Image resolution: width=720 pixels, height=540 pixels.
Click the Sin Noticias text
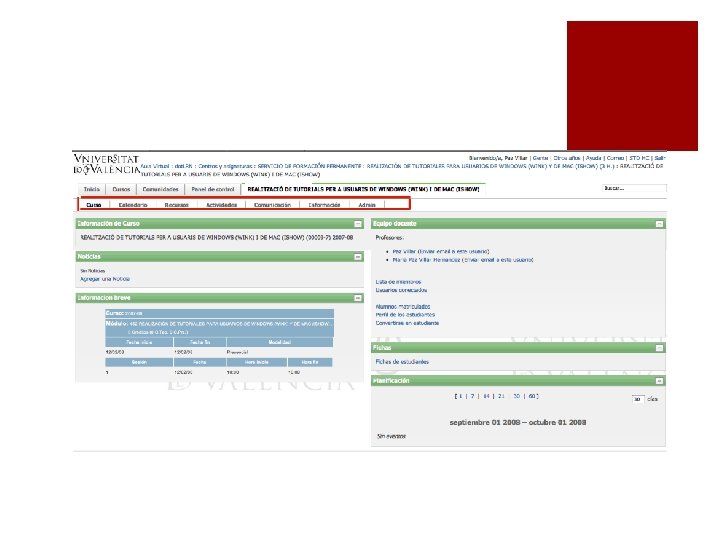93,271
